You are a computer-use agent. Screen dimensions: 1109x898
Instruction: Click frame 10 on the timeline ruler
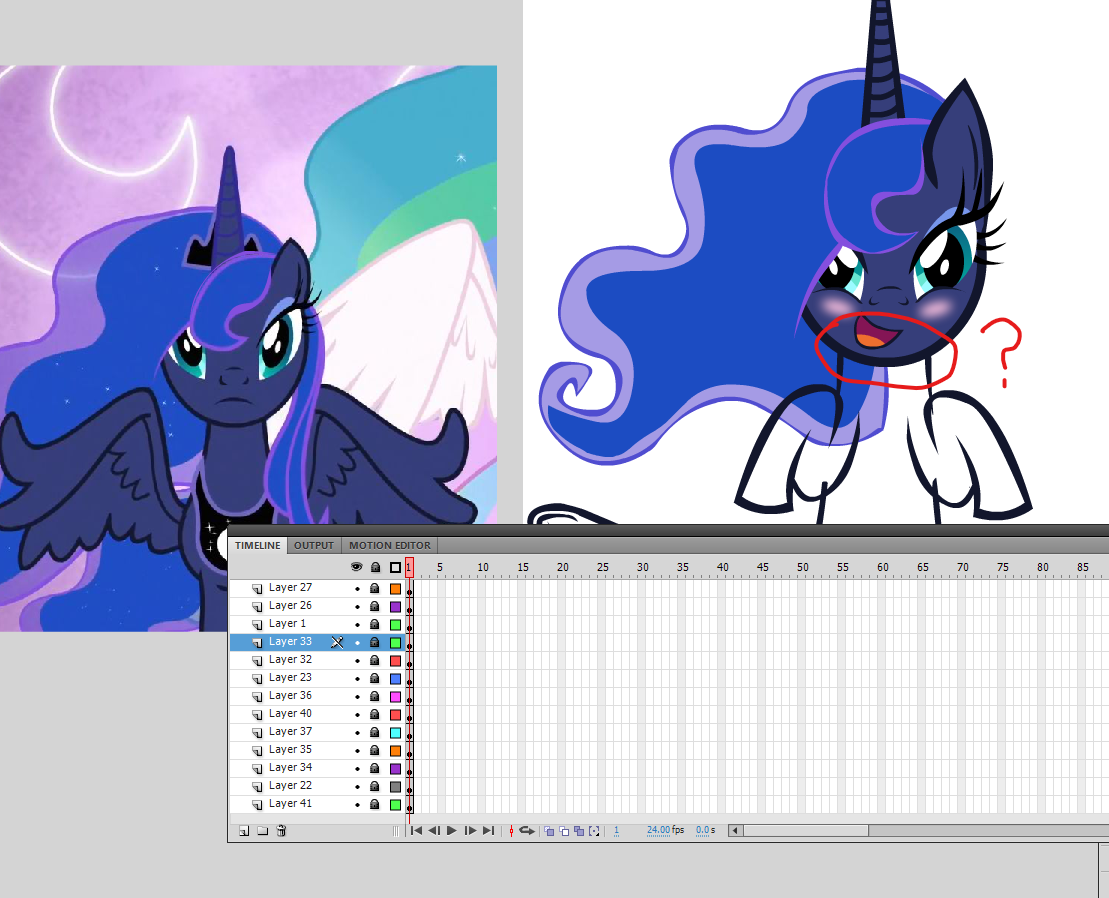pos(482,568)
